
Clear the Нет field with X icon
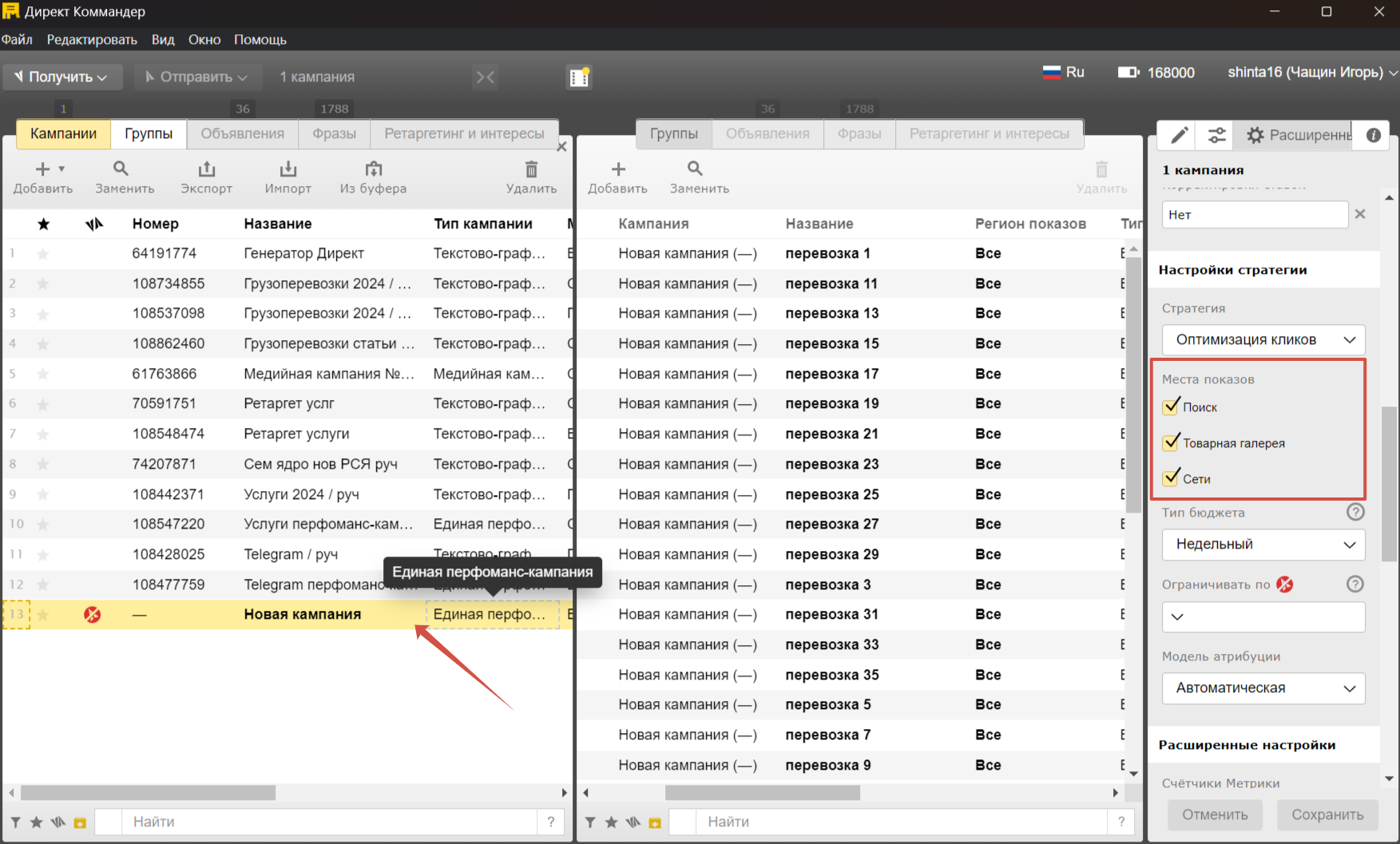click(1360, 214)
